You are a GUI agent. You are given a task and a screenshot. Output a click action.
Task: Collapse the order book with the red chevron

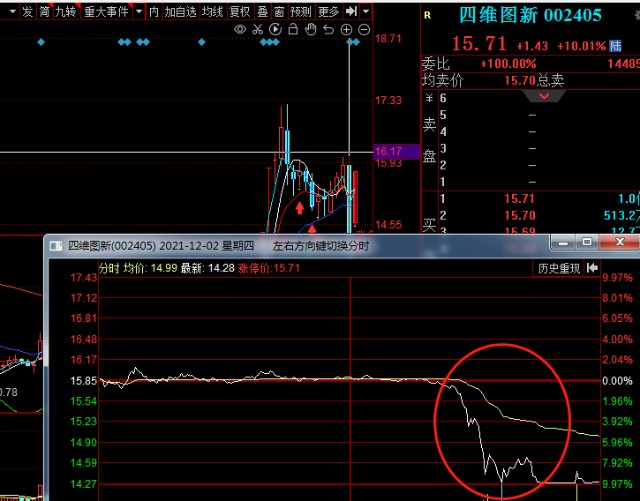pos(544,96)
